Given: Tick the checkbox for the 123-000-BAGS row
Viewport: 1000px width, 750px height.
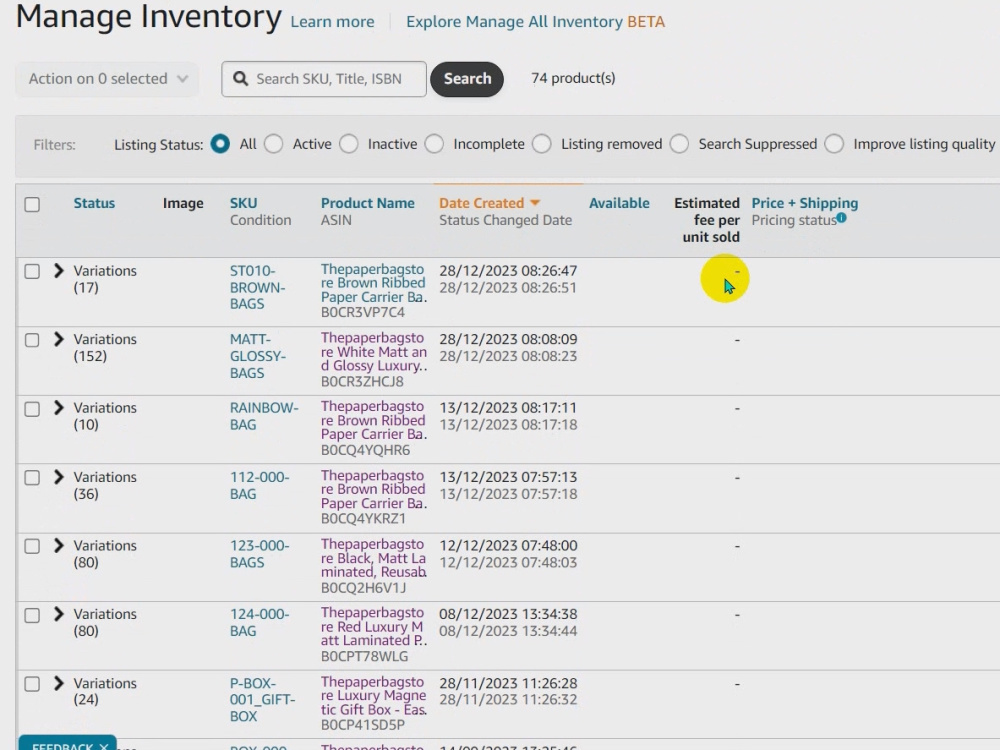Looking at the screenshot, I should [32, 547].
